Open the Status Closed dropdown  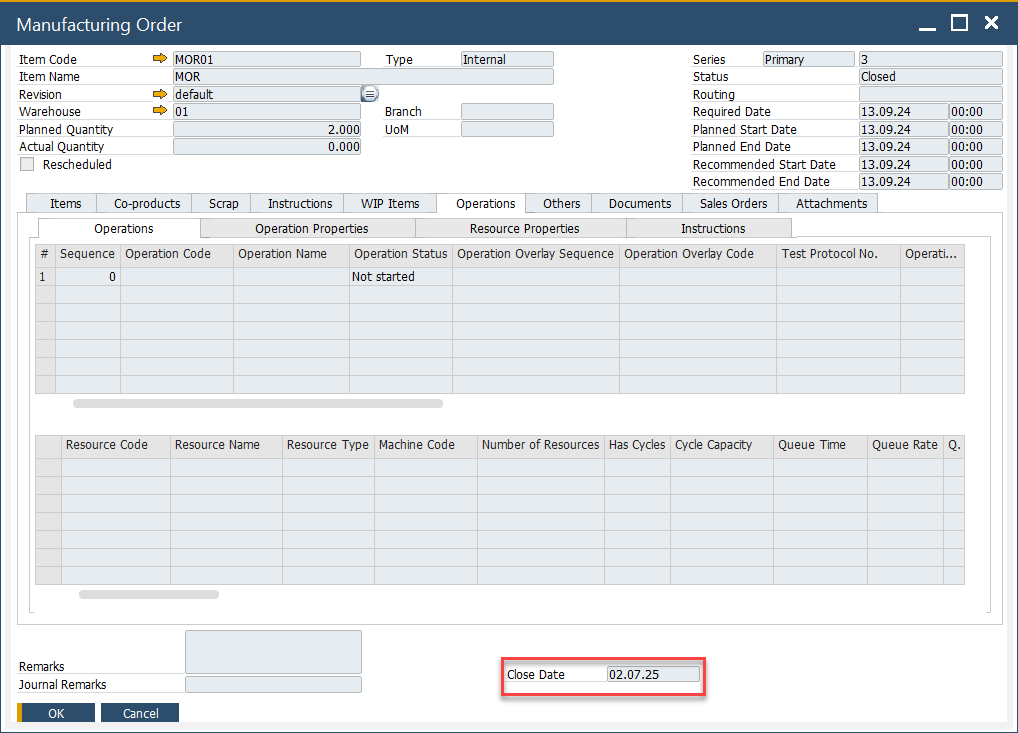click(x=930, y=77)
